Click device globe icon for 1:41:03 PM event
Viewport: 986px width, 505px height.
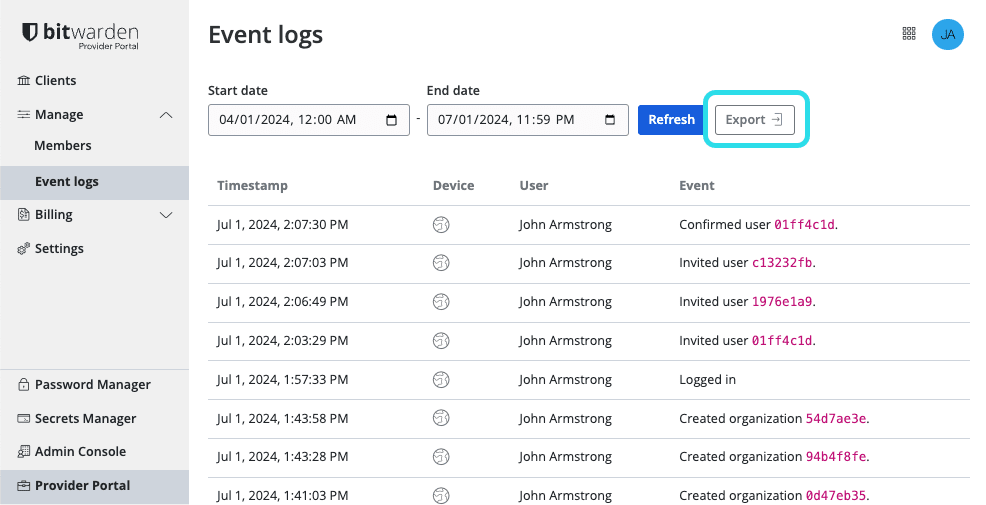pyautogui.click(x=441, y=496)
